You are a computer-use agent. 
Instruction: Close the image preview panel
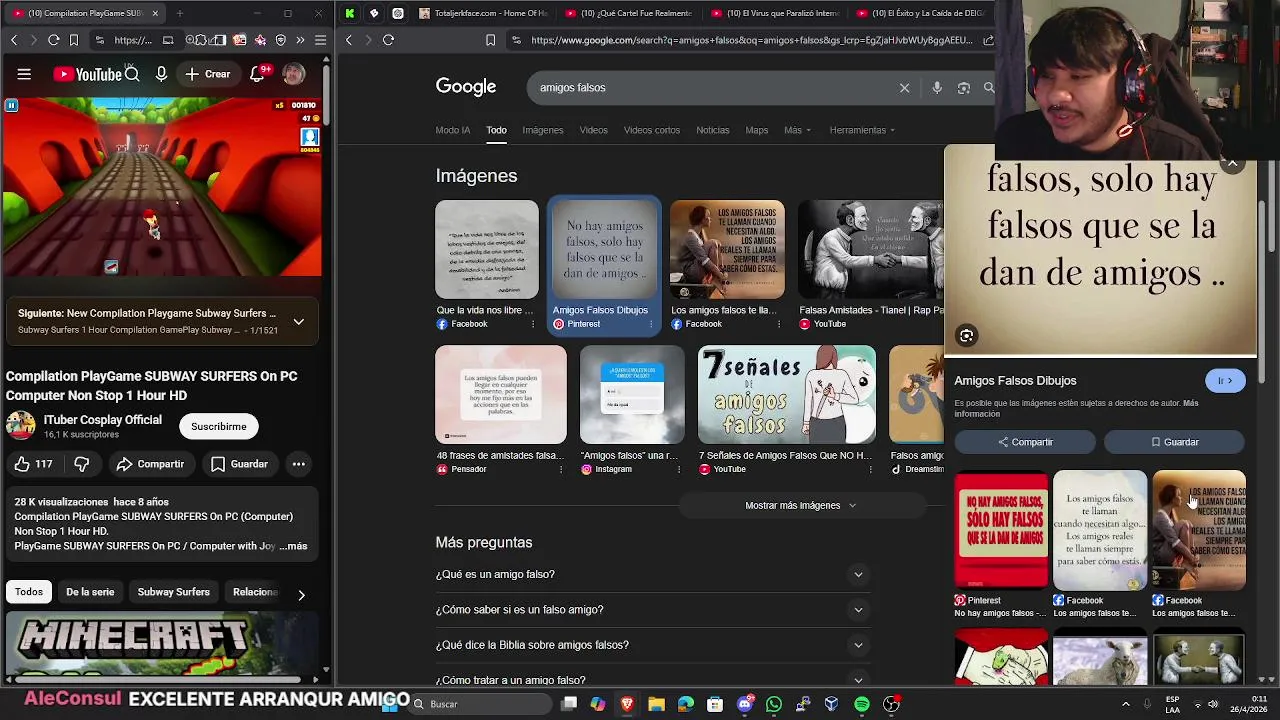[1233, 163]
